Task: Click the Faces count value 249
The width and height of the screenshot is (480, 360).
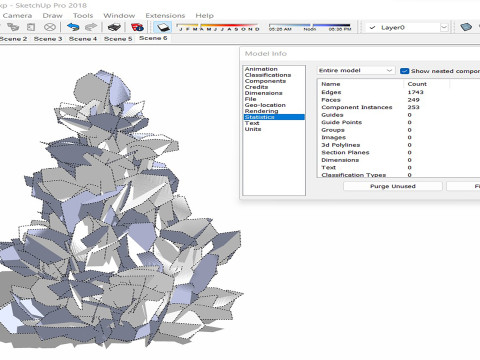Action: coord(413,100)
